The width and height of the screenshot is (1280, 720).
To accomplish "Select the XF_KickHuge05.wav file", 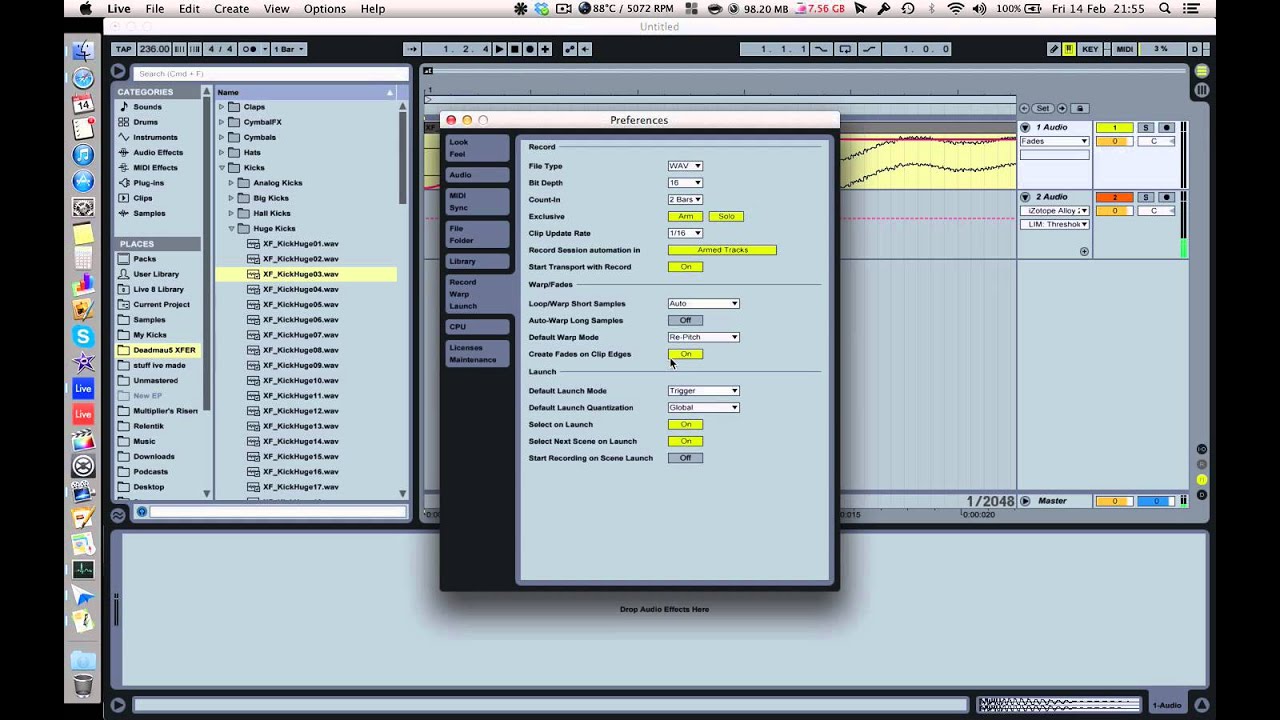I will coord(300,304).
